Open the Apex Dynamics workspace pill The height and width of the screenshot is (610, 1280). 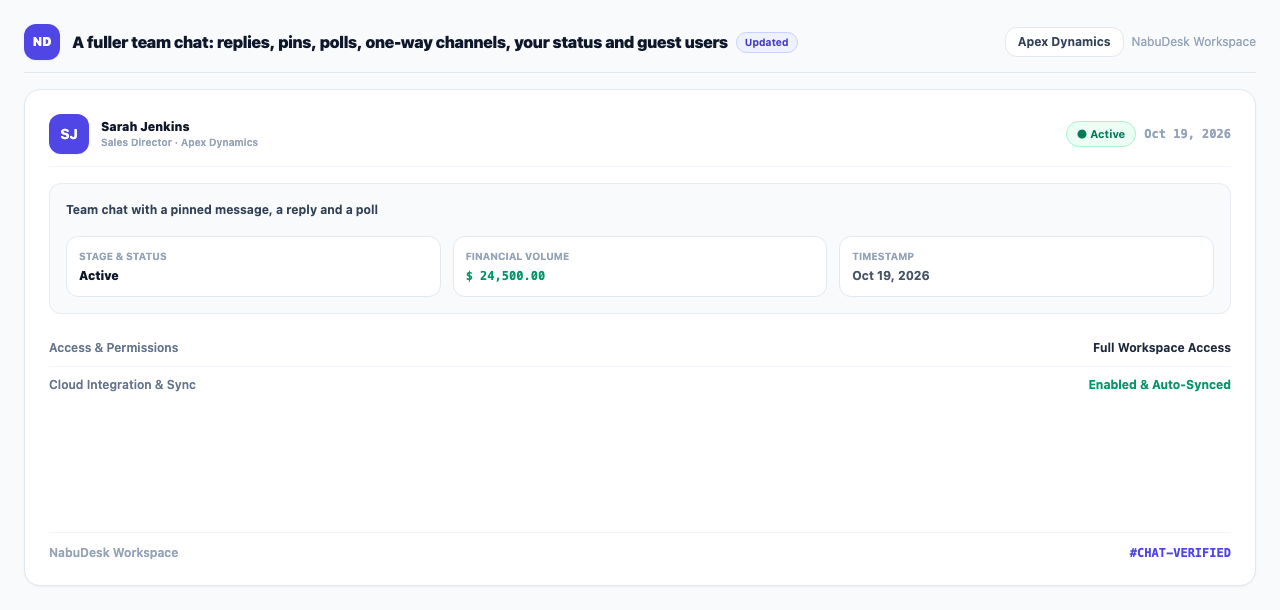[x=1064, y=42]
